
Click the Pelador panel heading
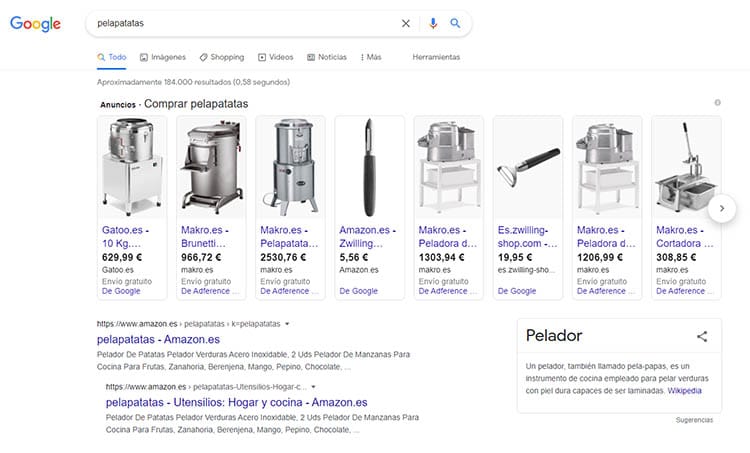tap(553, 336)
